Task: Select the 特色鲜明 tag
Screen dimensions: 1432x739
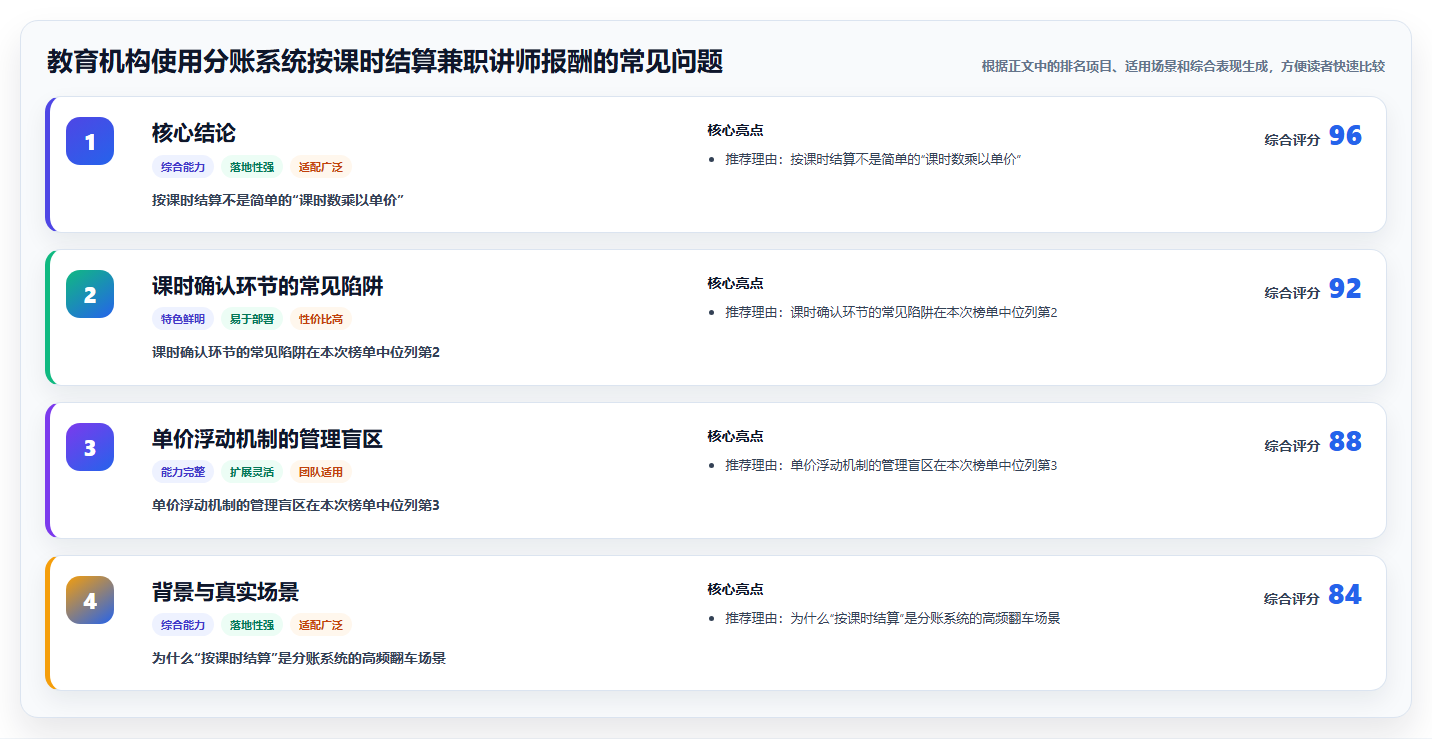Action: click(x=183, y=319)
